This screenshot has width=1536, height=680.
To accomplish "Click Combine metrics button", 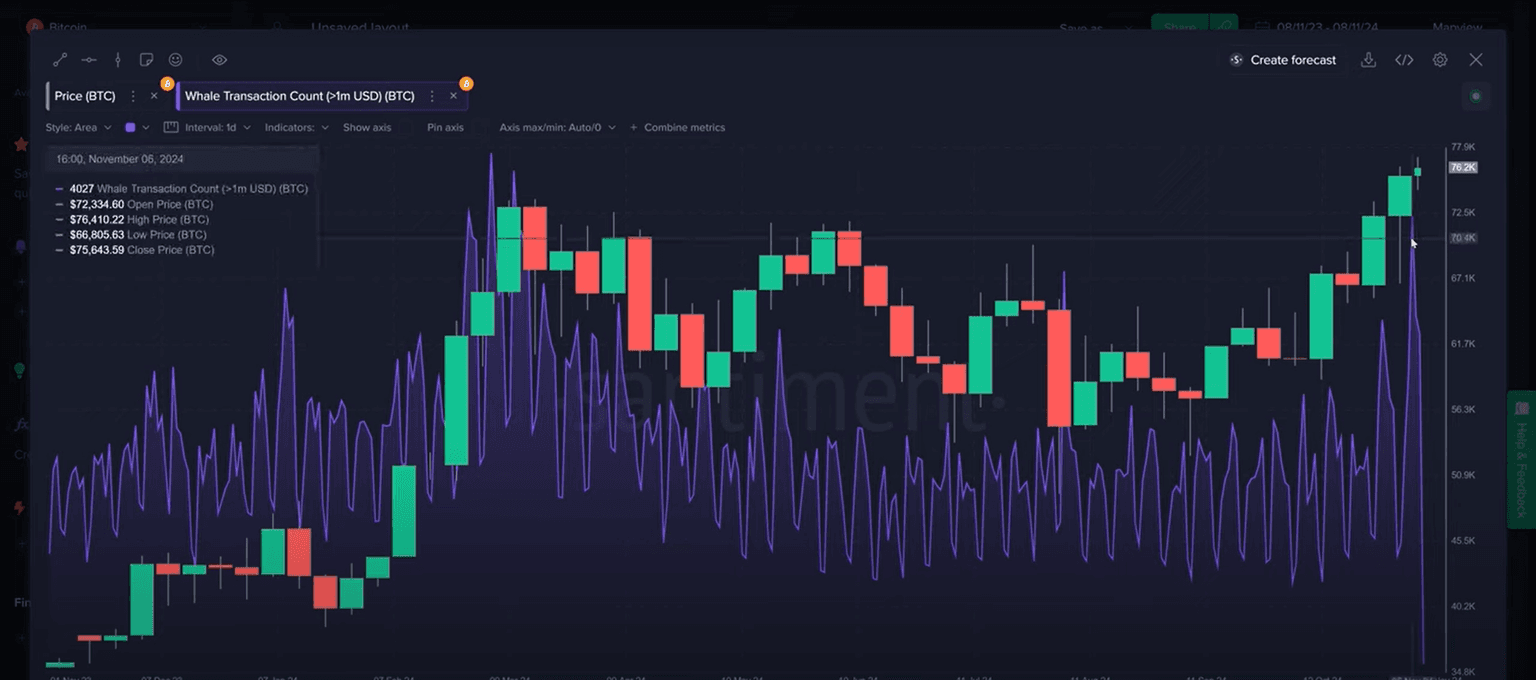I will (x=677, y=128).
